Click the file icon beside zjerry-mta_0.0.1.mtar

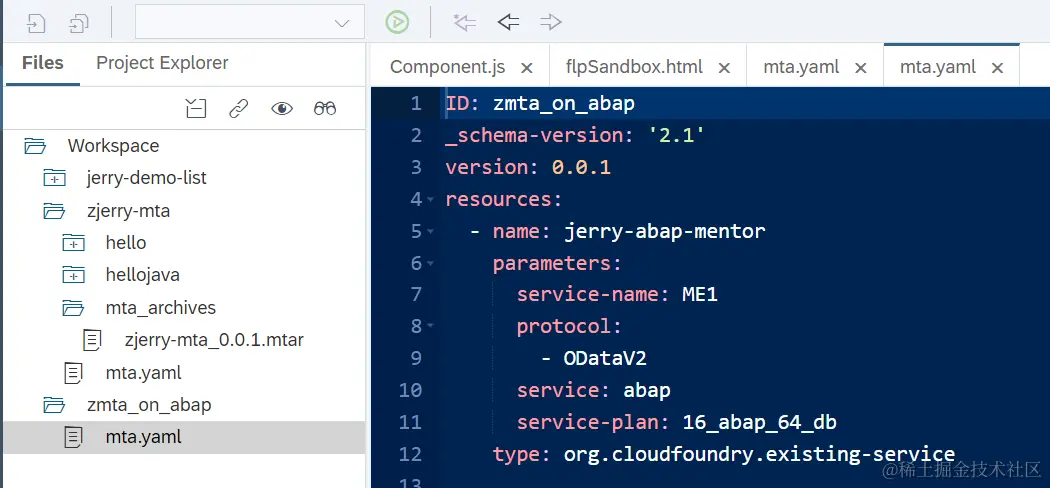click(92, 340)
